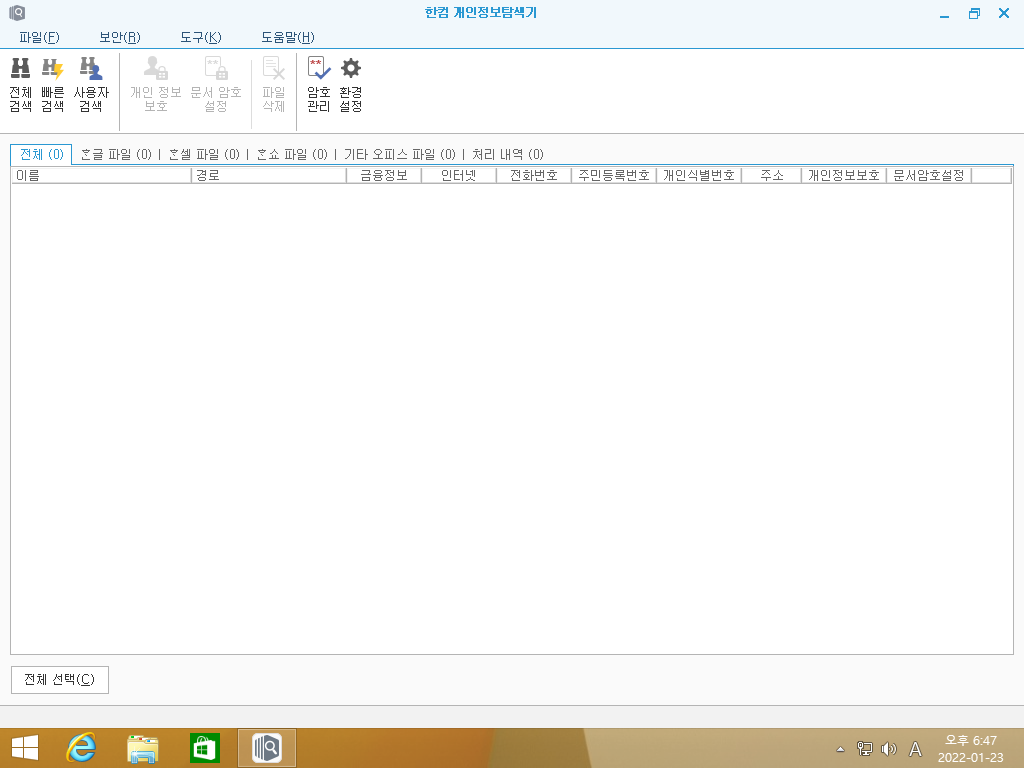
Task: Open the 파일(F) menu
Action: 39,37
